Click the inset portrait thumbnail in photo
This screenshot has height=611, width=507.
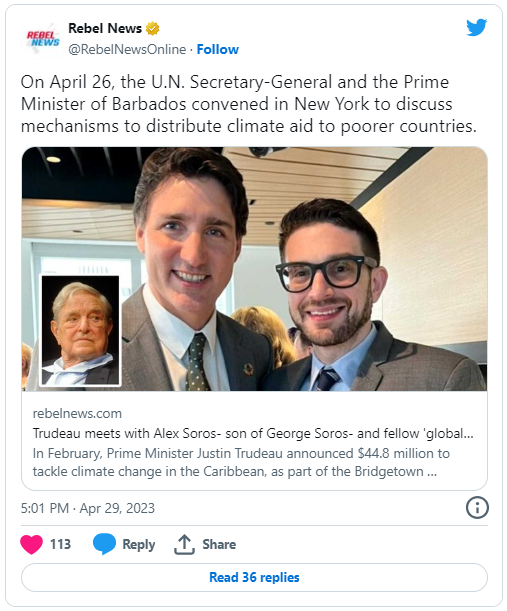click(x=80, y=330)
